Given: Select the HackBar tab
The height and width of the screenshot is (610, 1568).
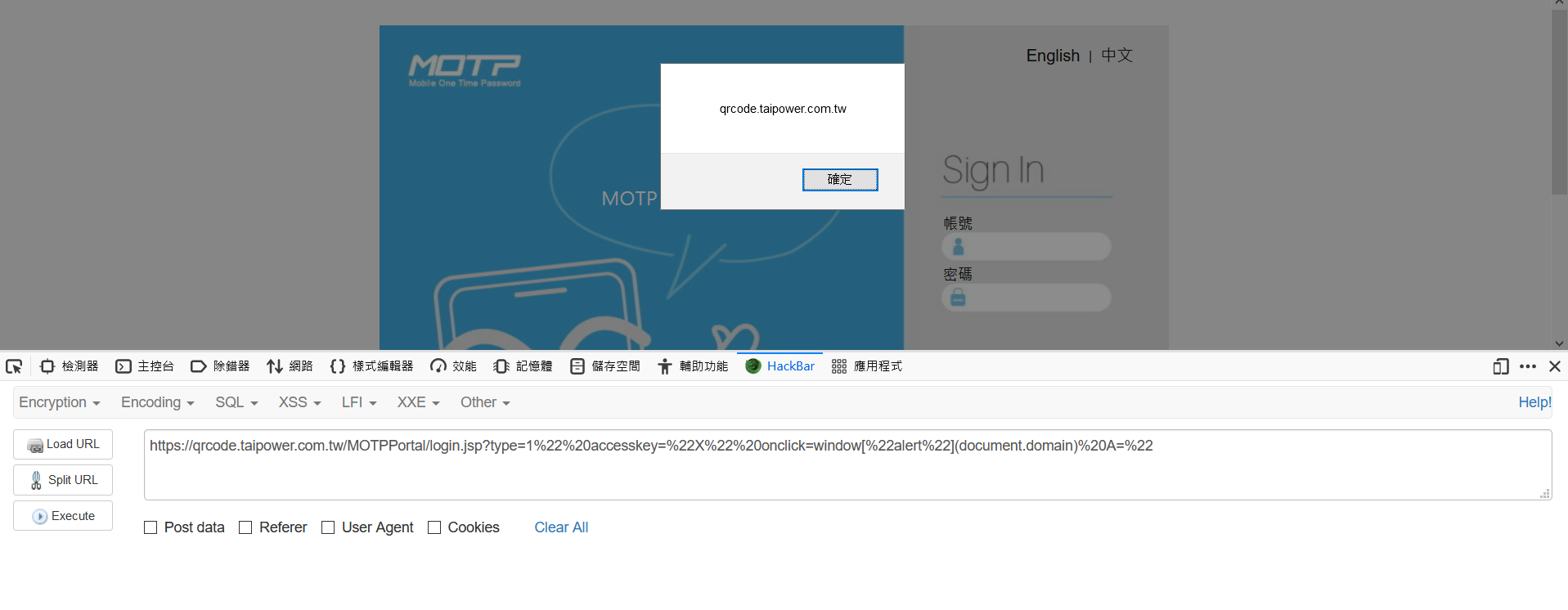Looking at the screenshot, I should 780,366.
